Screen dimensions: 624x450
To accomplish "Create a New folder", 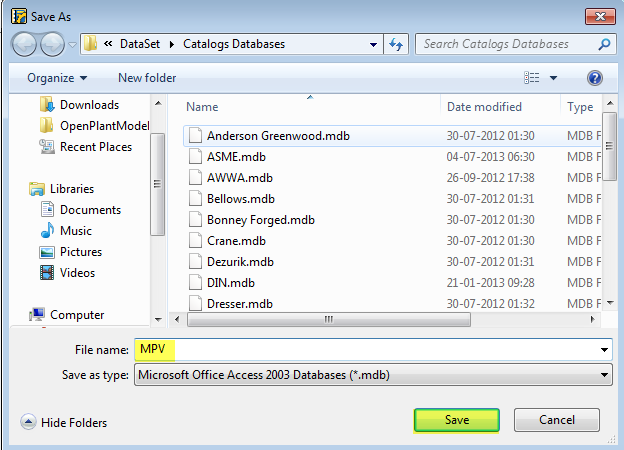I will tap(147, 78).
